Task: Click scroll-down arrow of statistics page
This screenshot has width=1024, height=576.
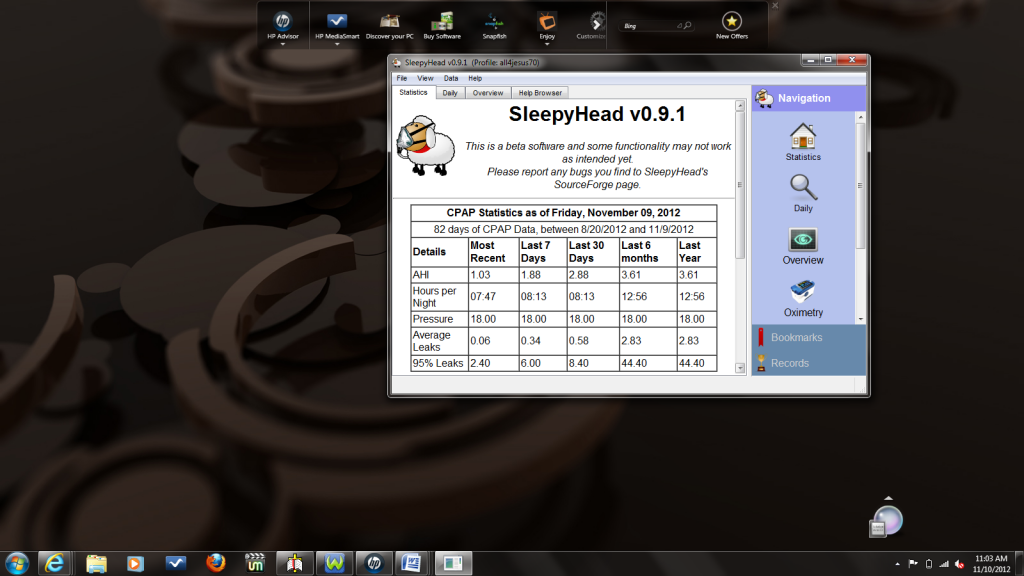Action: 740,368
